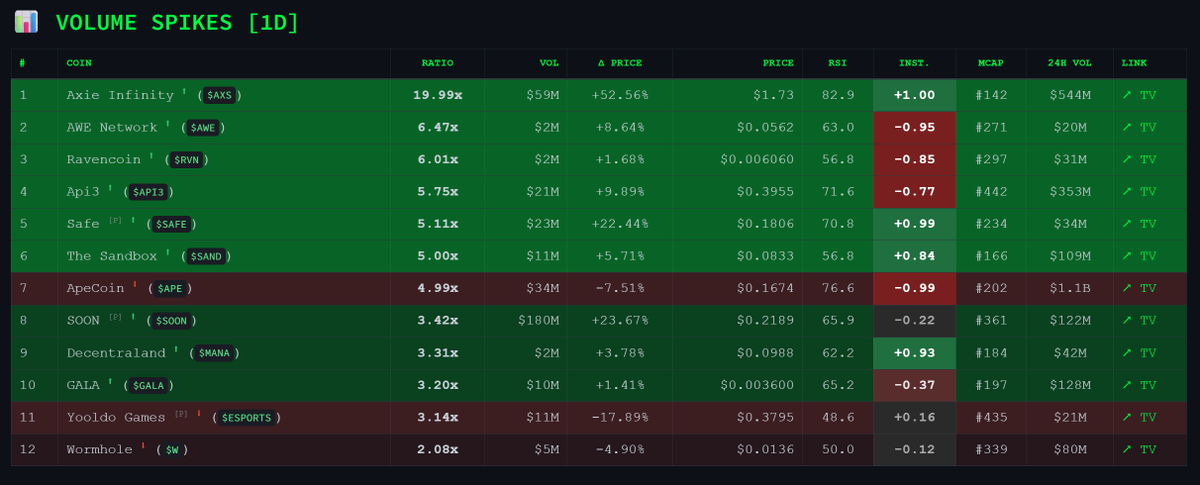Screen dimensions: 1200x485
Task: Click the $AXS ticker badge
Action: click(219, 95)
